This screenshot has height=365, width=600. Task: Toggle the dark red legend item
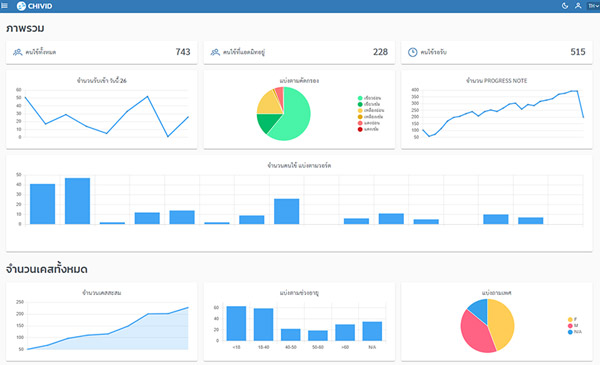point(368,129)
